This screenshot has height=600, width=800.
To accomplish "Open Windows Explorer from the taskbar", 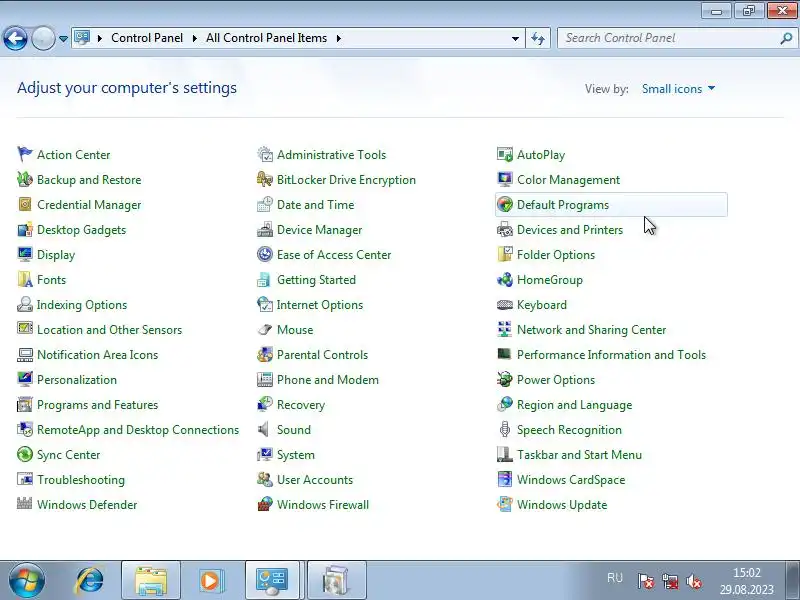I will pyautogui.click(x=151, y=580).
